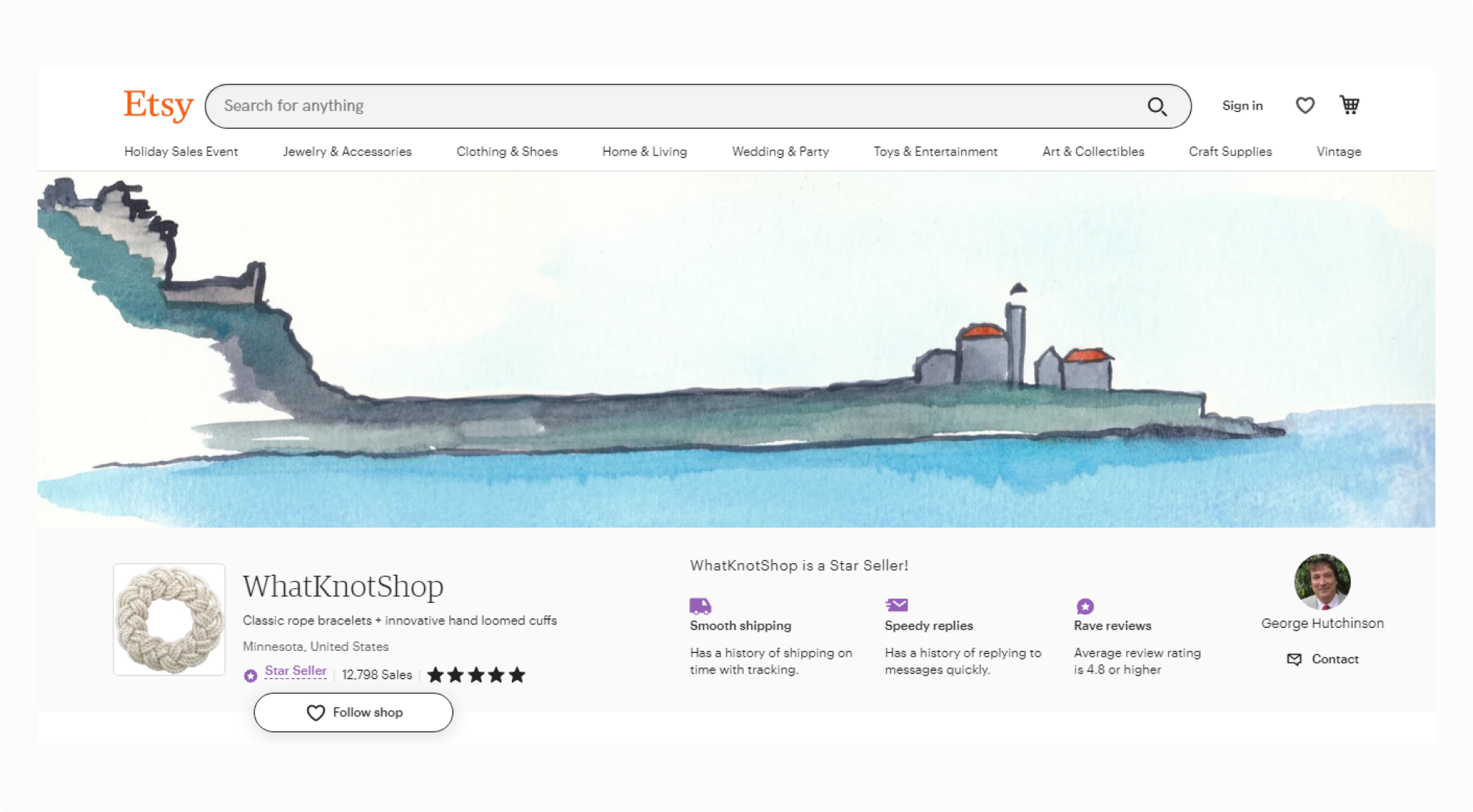The image size is (1473, 812).
Task: Click the Speedy replies label
Action: (x=929, y=625)
